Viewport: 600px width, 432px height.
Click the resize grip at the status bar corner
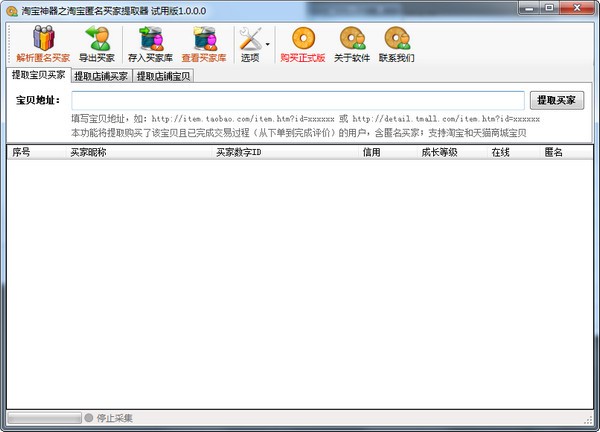tap(588, 420)
